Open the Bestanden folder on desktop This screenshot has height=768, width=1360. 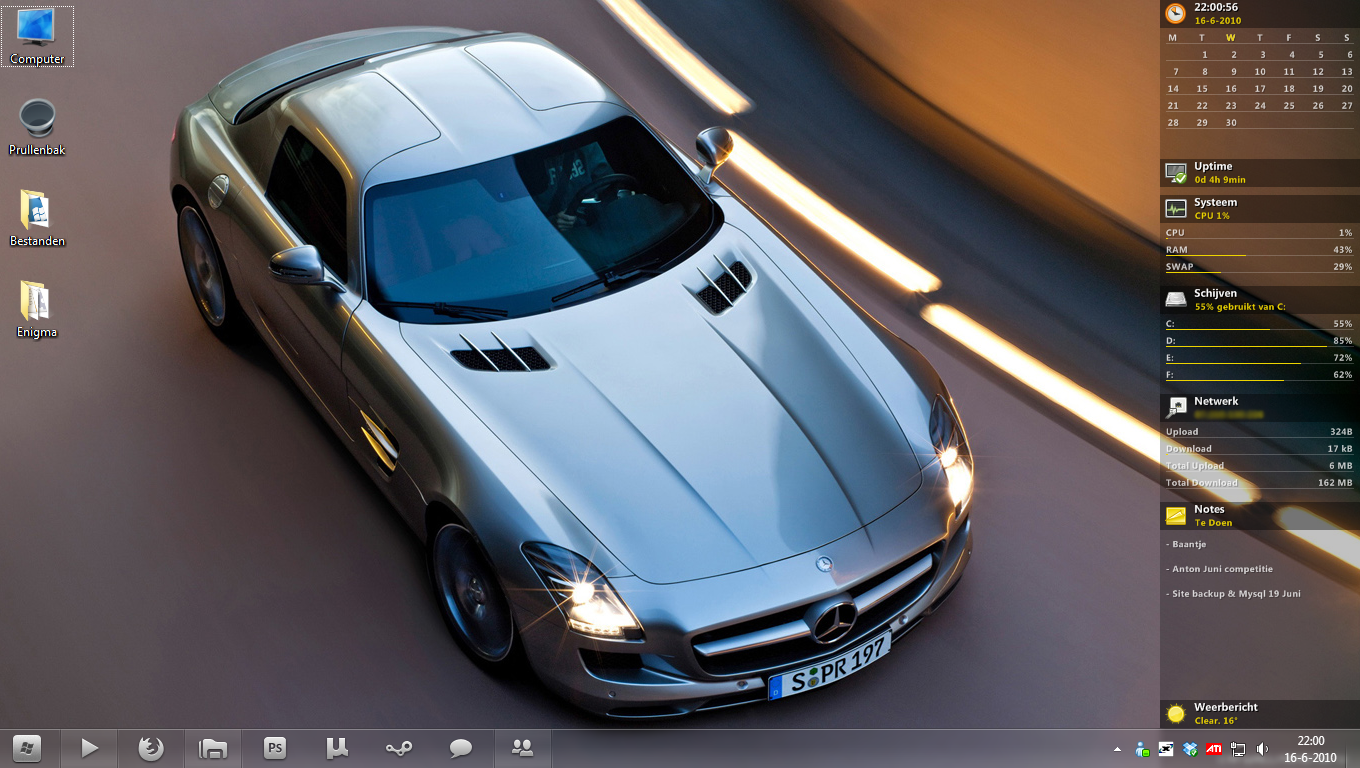(37, 218)
